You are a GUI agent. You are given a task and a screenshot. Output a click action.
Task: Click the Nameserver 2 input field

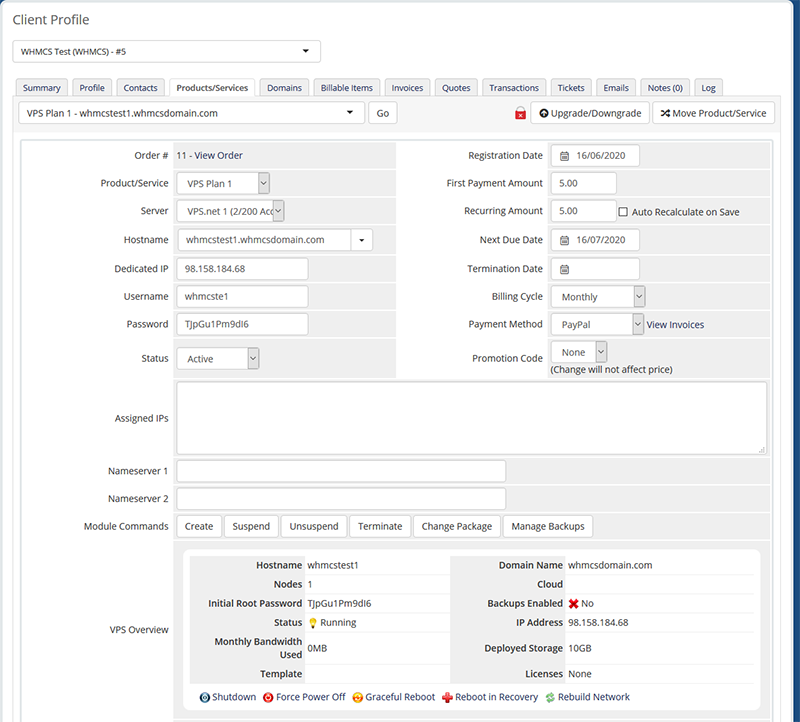pyautogui.click(x=341, y=499)
